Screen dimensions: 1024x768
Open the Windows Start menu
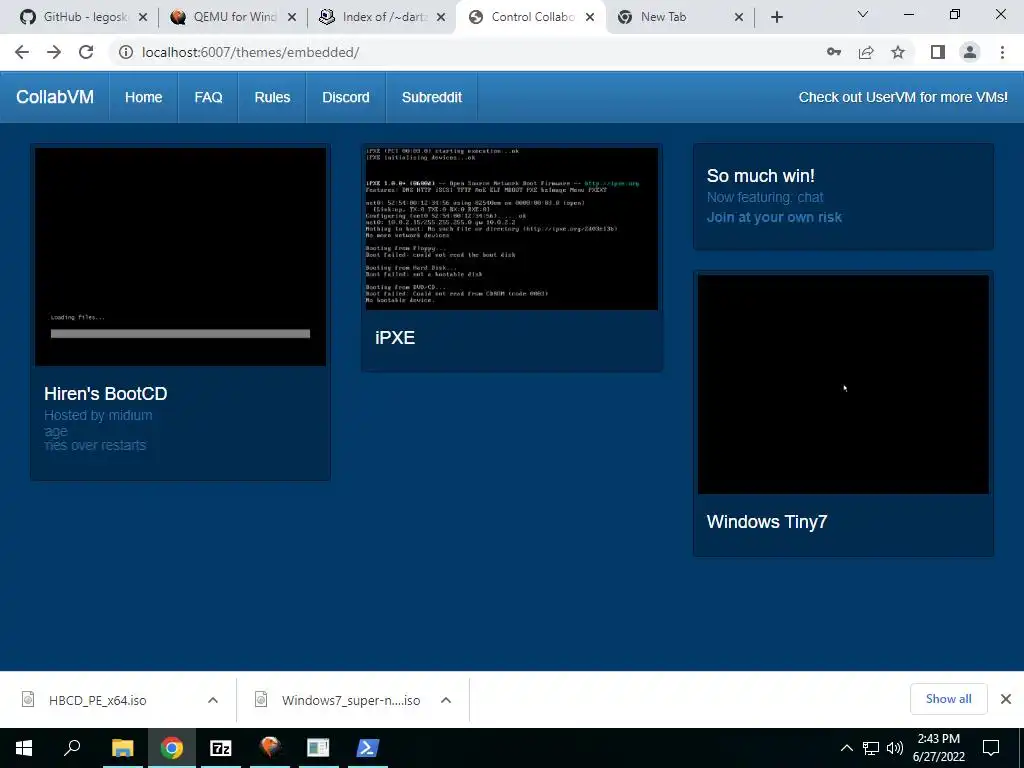24,748
